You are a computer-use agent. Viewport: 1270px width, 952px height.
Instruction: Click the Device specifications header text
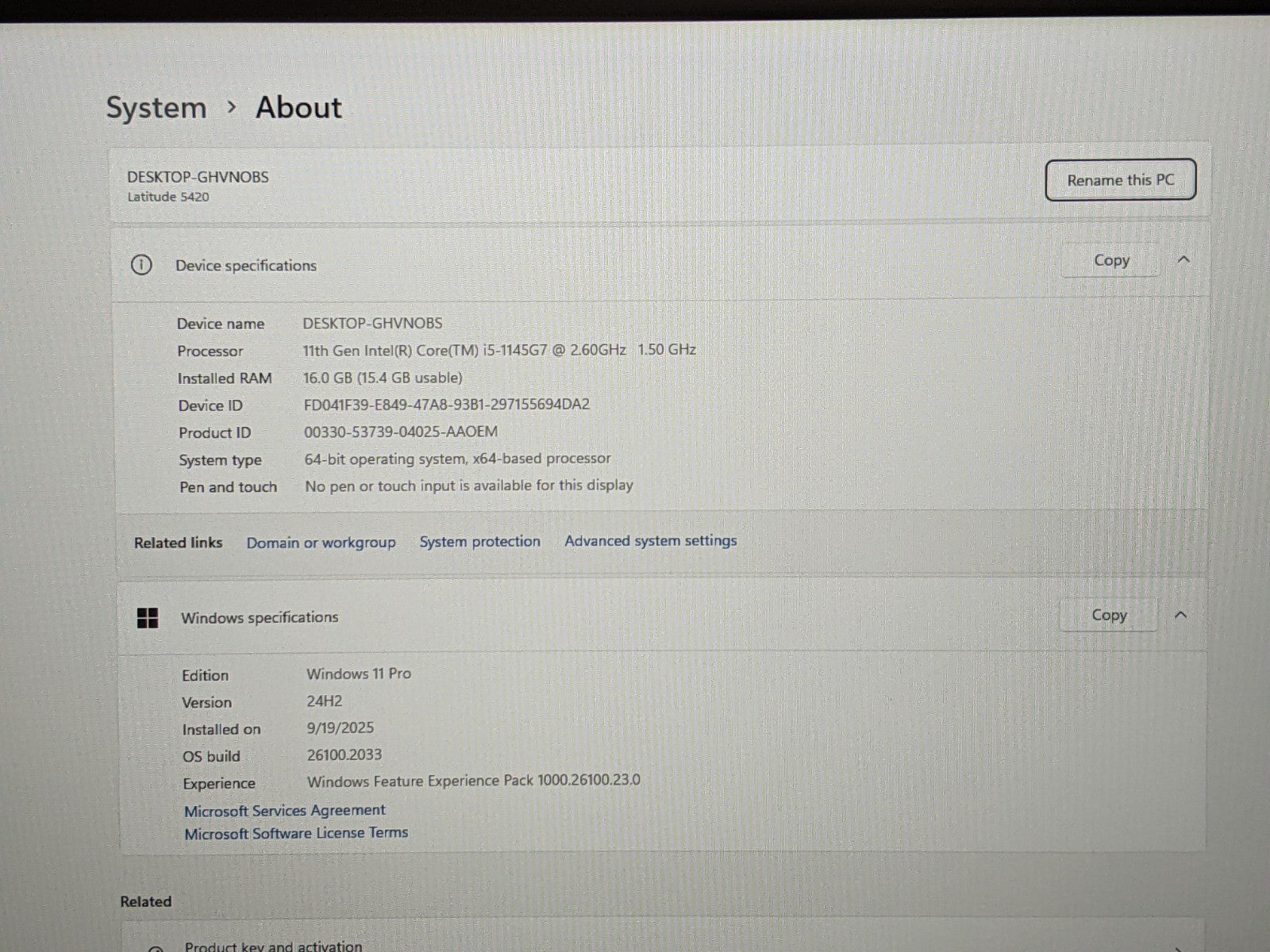pos(246,266)
